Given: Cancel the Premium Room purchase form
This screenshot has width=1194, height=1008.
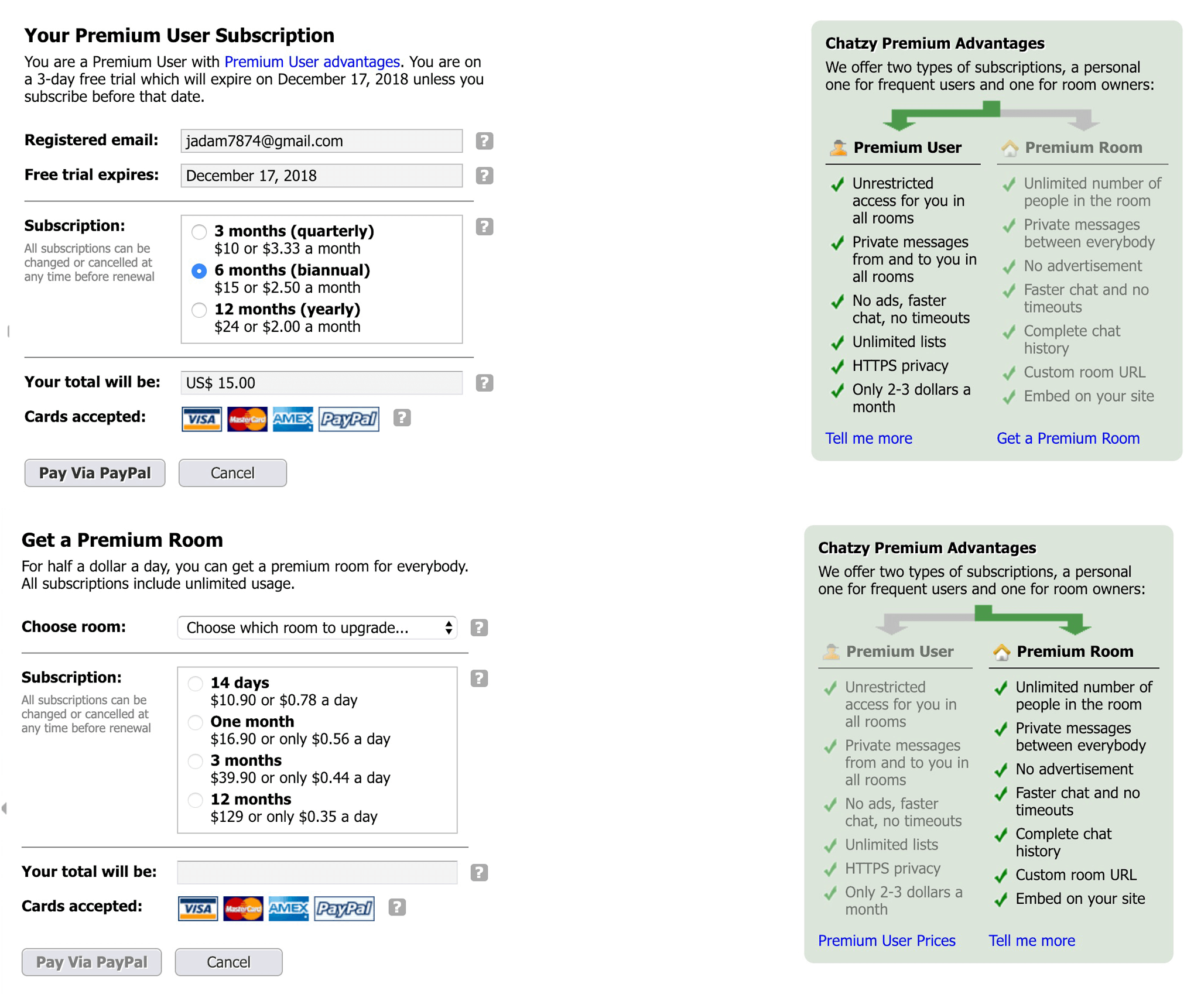Looking at the screenshot, I should click(x=228, y=962).
